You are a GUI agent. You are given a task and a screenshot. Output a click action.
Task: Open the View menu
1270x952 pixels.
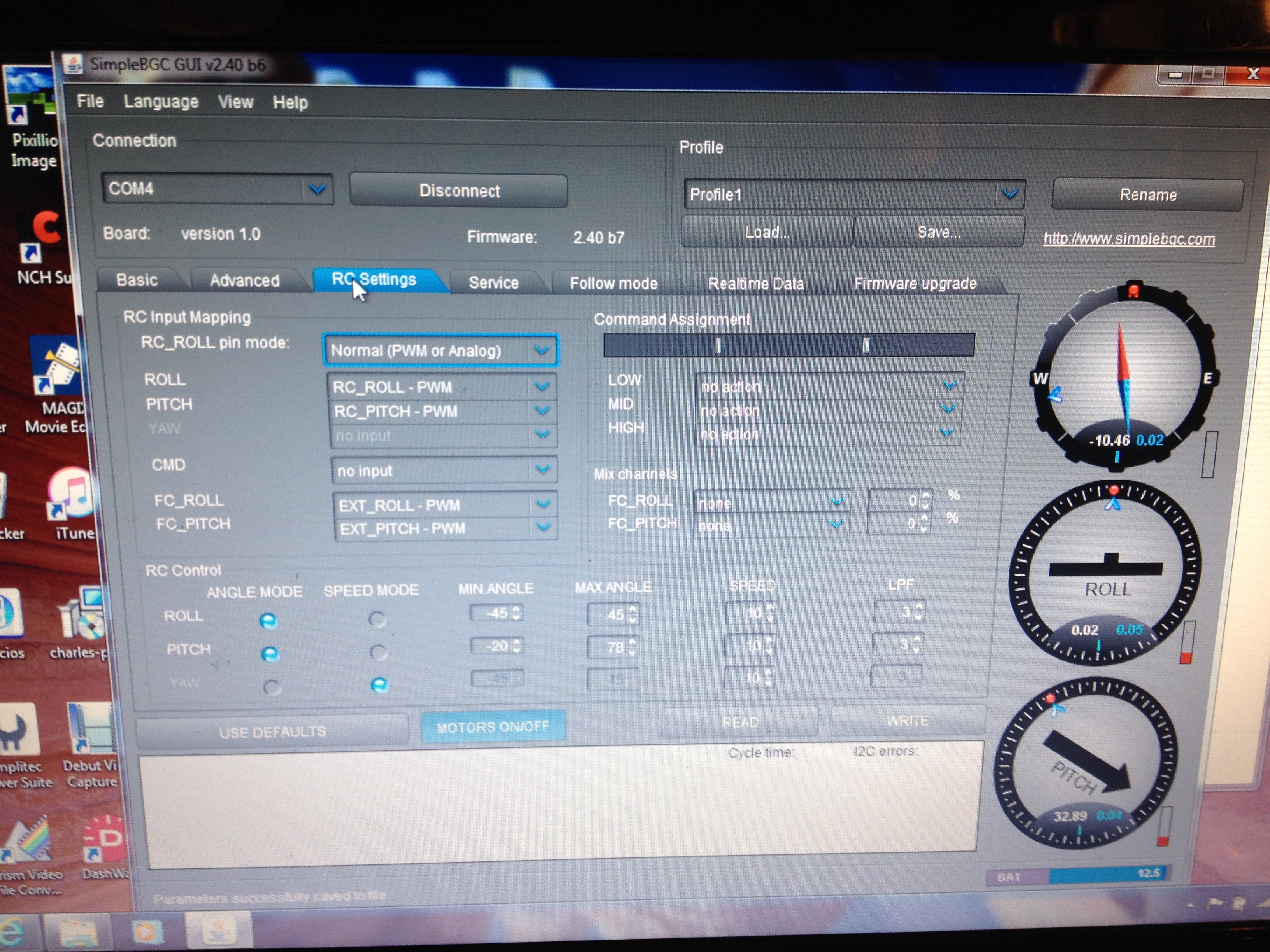pyautogui.click(x=235, y=103)
